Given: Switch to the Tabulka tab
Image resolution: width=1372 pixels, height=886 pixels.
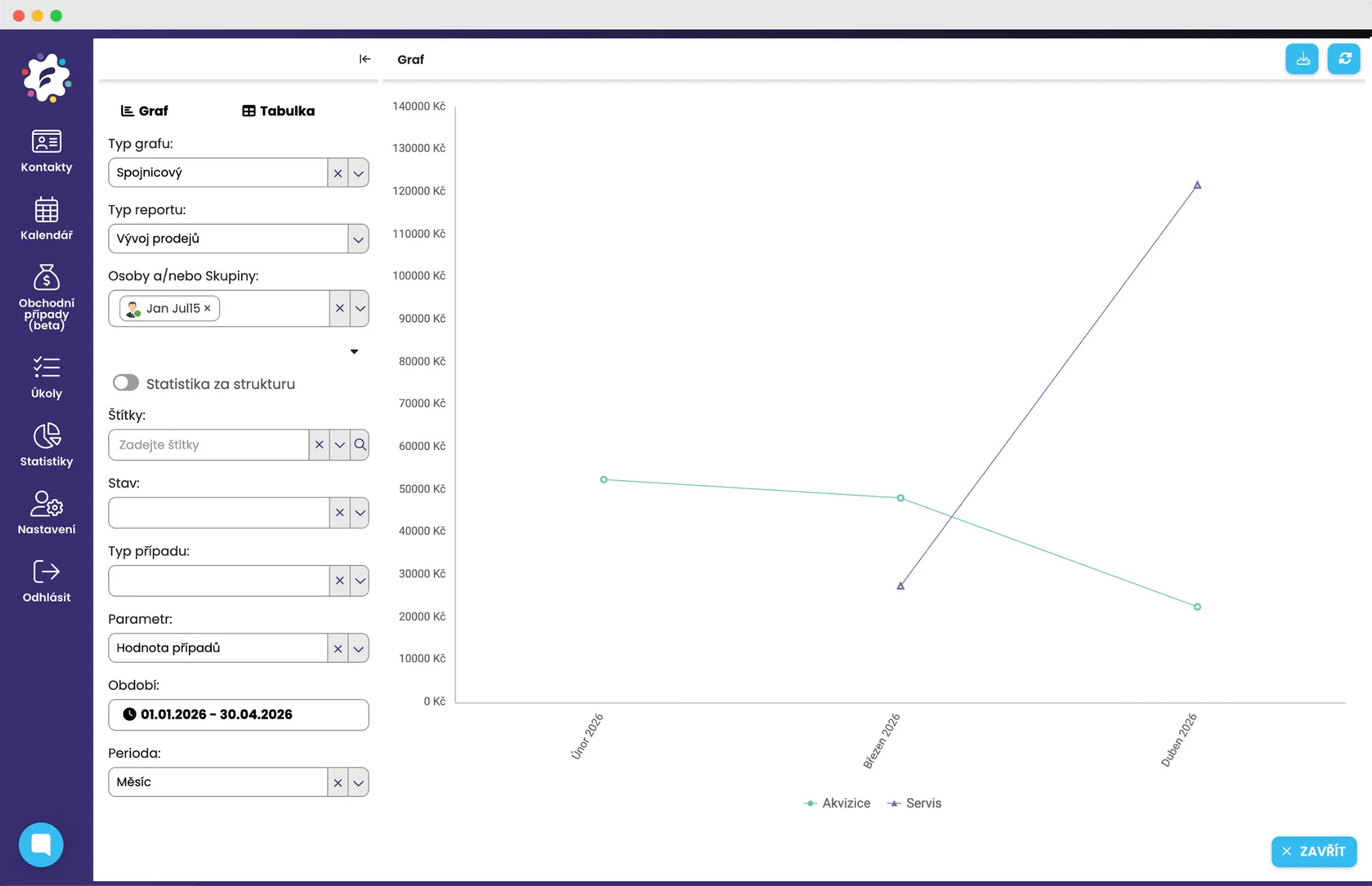Looking at the screenshot, I should click(x=278, y=111).
